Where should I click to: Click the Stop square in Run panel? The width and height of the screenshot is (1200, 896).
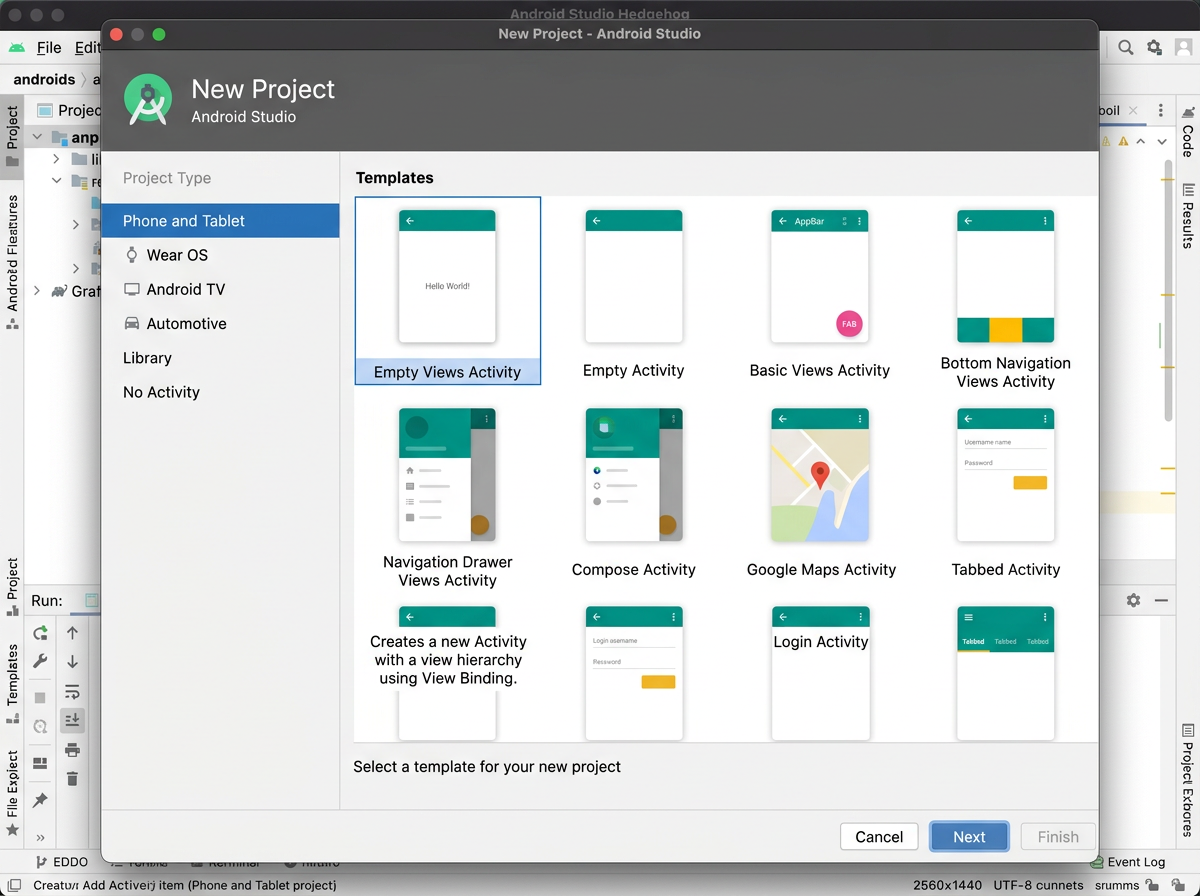(40, 697)
